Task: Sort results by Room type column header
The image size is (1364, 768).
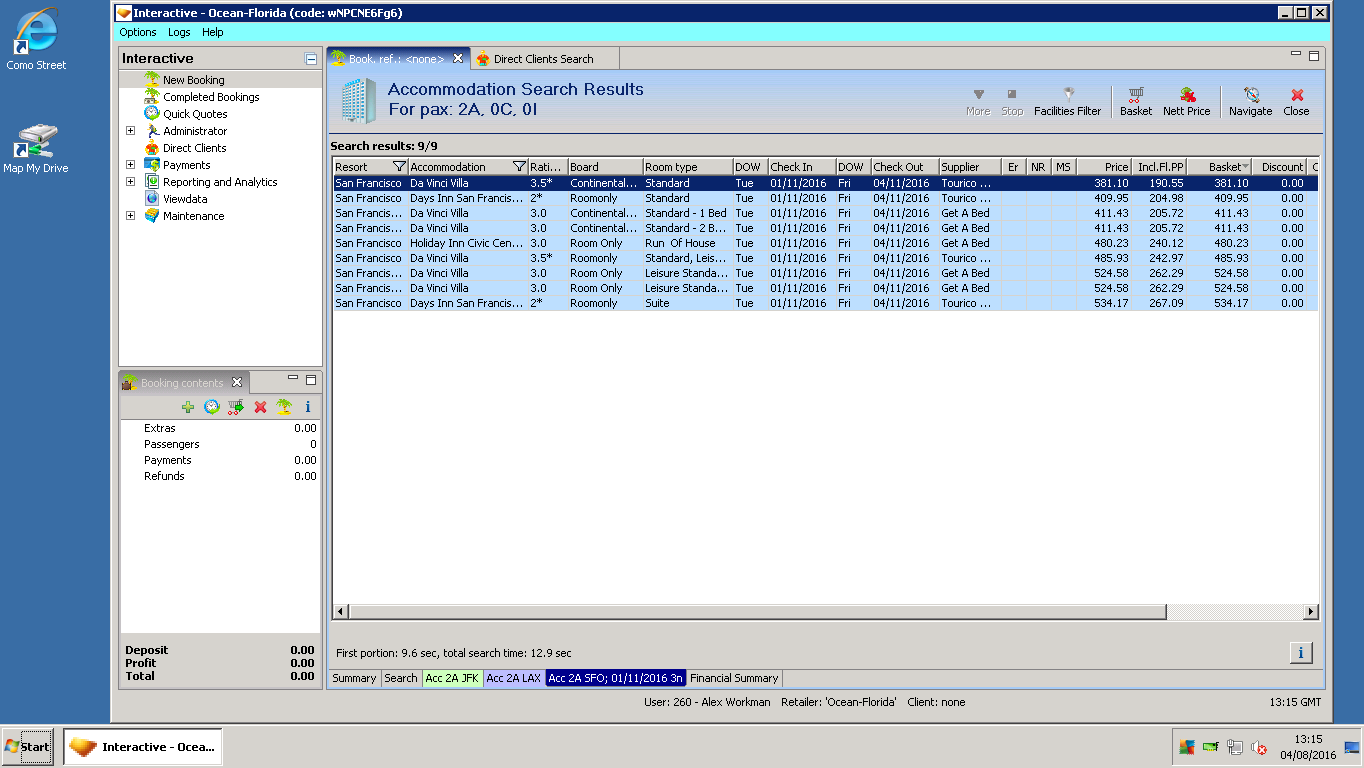Action: [688, 167]
